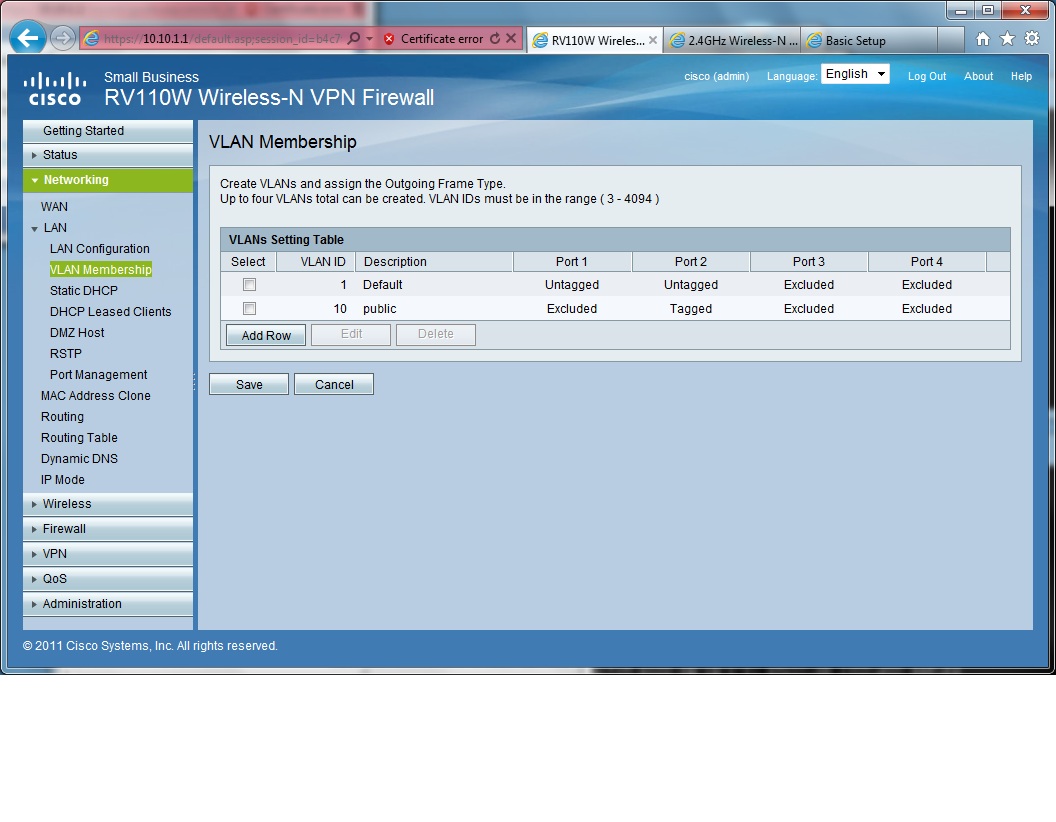The image size is (1056, 822).
Task: Collapse the LAN submenu
Action: [34, 228]
